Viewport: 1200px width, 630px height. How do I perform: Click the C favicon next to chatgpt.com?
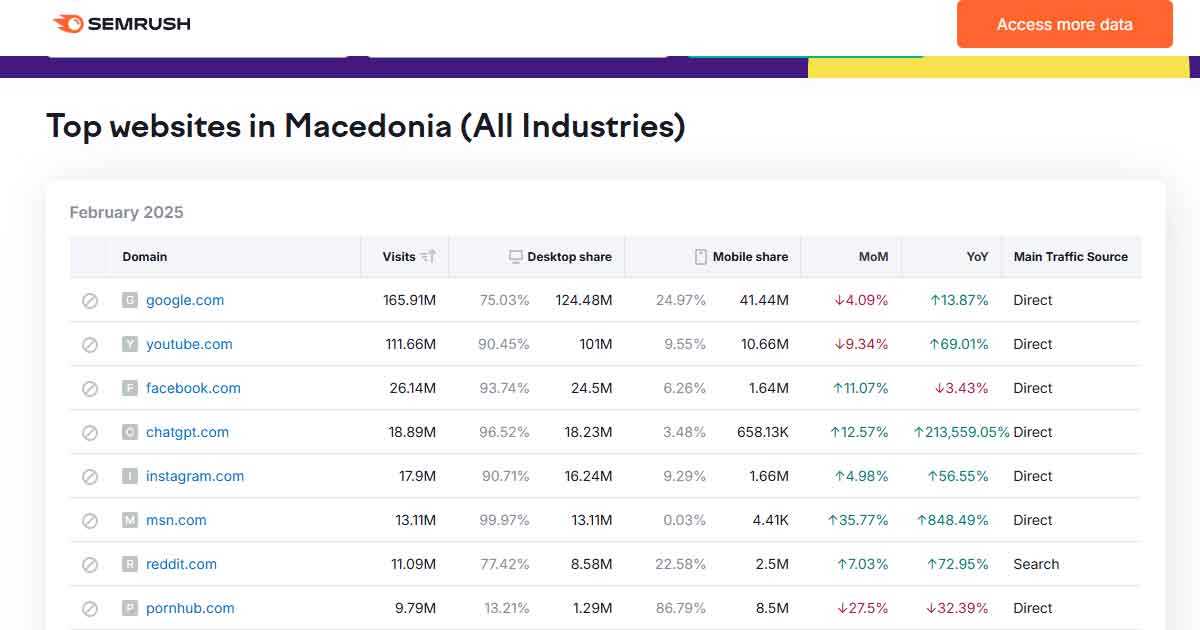tap(129, 432)
